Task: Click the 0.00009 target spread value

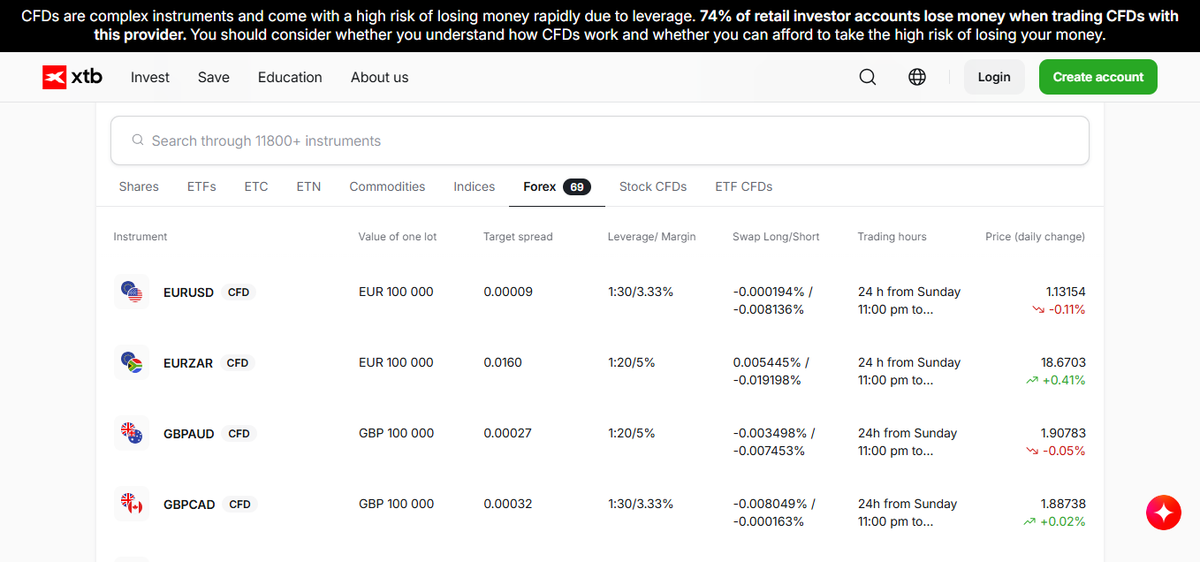Action: click(508, 292)
